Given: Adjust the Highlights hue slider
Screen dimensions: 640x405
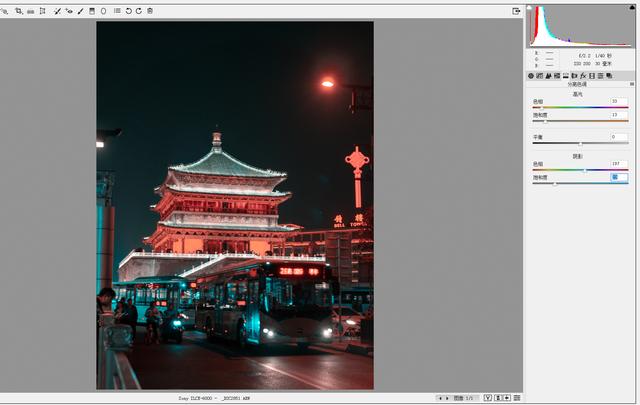Looking at the screenshot, I should pyautogui.click(x=580, y=107).
